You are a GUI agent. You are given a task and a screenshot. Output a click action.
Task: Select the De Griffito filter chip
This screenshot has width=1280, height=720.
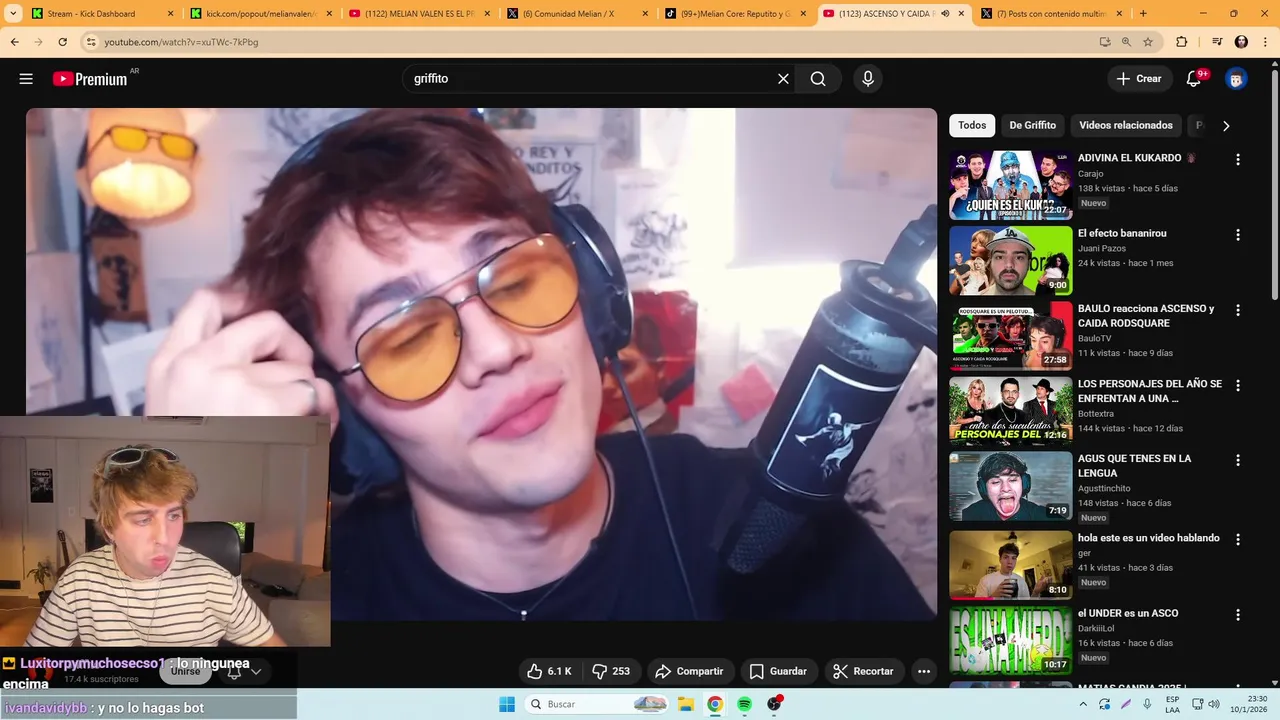(1032, 125)
